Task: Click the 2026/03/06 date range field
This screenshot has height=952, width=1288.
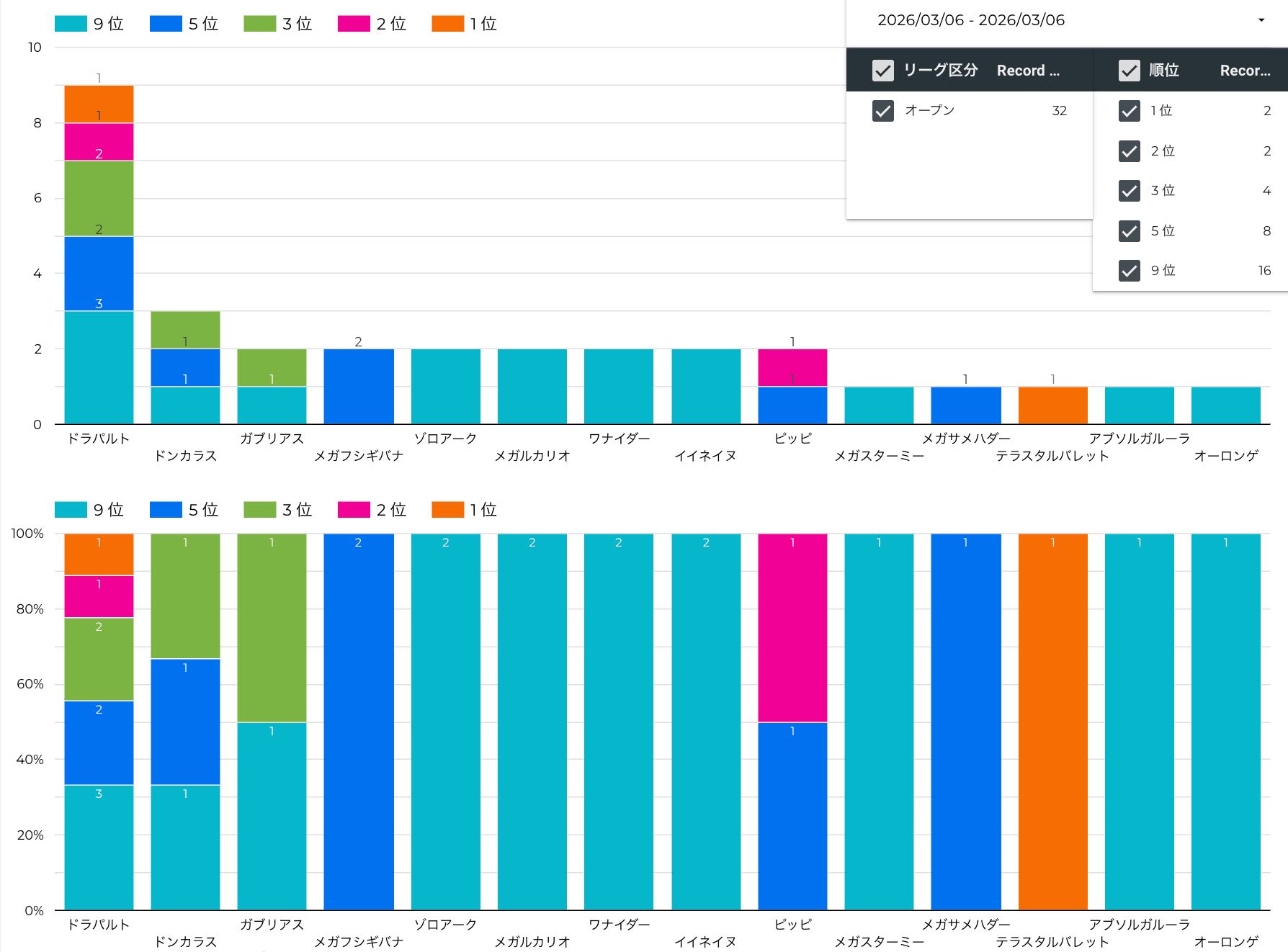Action: click(970, 20)
